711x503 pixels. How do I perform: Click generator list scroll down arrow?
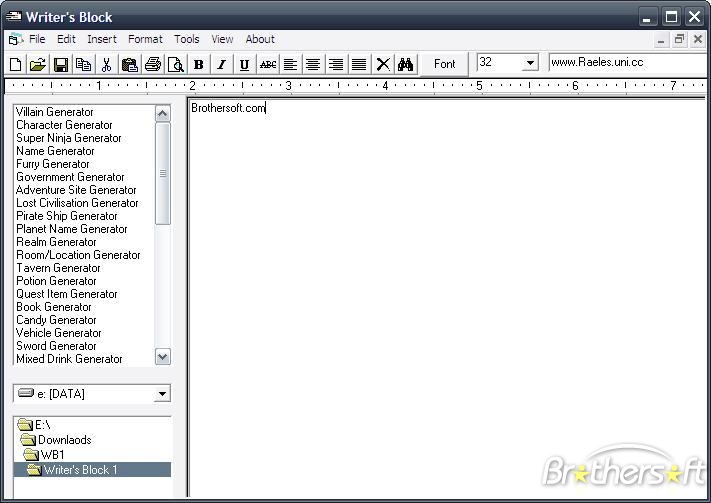point(163,356)
